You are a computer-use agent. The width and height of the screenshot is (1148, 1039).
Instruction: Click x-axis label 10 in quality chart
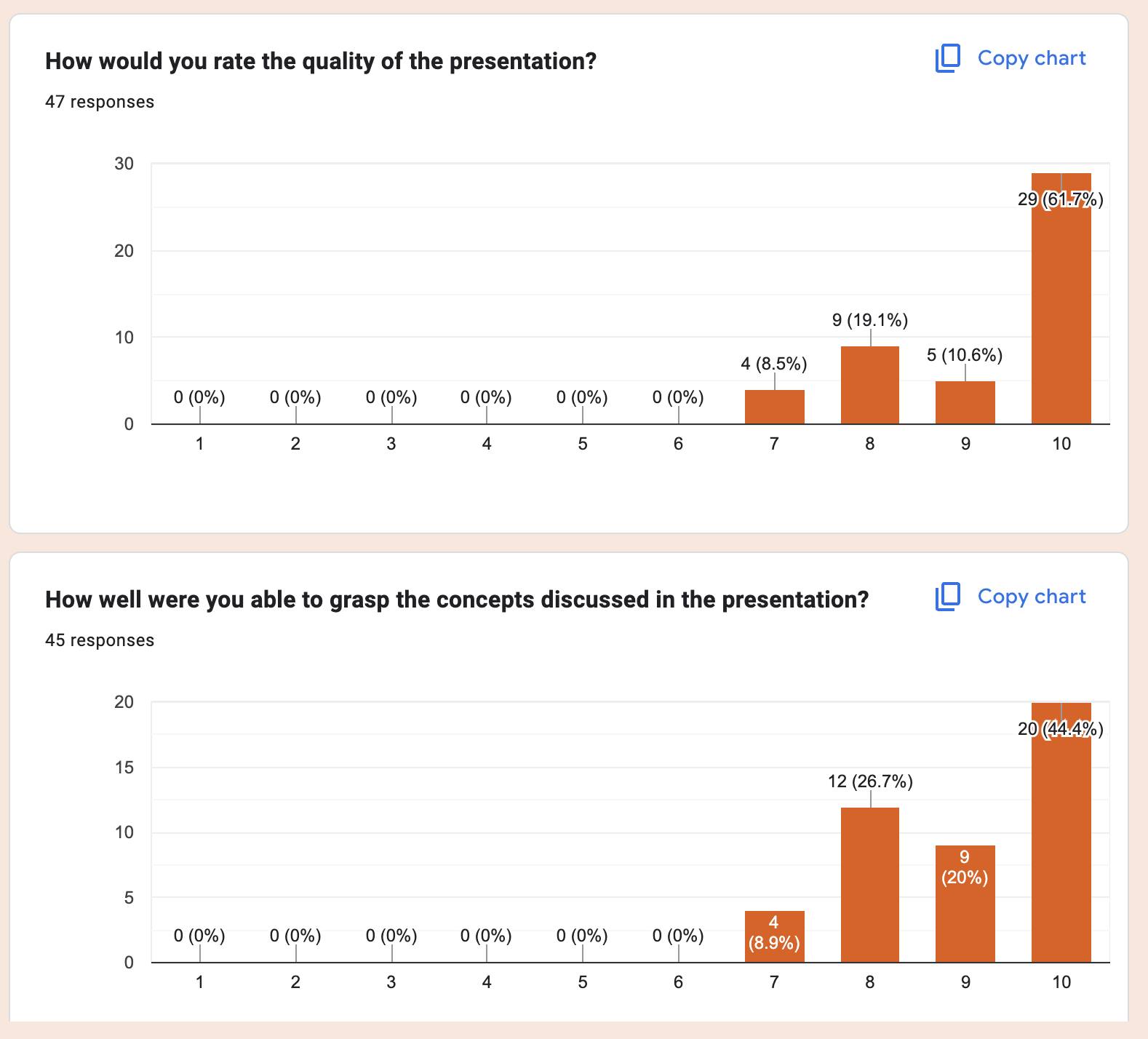(1061, 444)
